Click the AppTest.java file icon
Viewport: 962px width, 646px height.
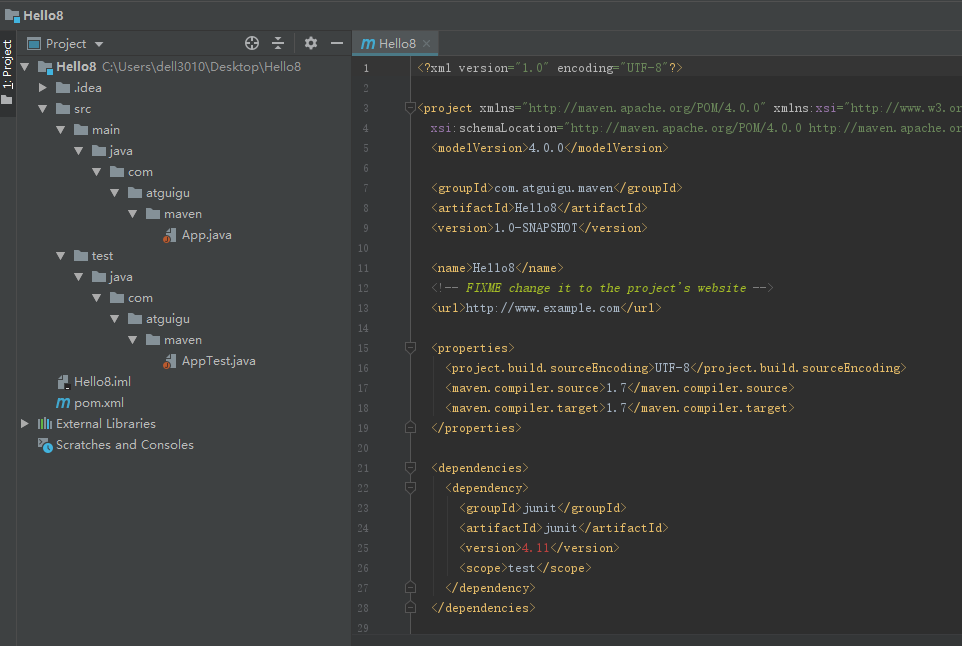[170, 361]
